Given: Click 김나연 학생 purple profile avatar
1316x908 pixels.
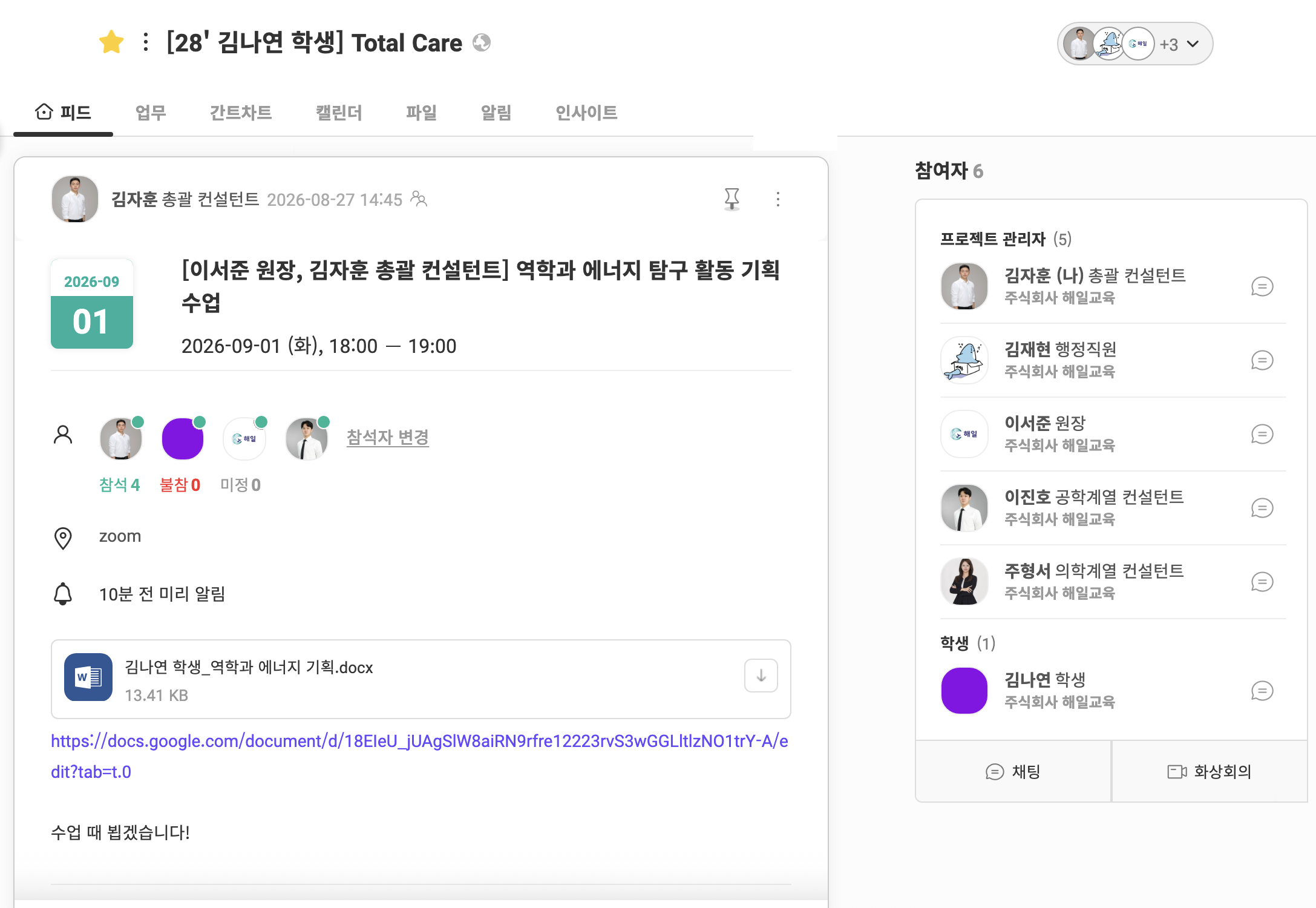Looking at the screenshot, I should tap(964, 691).
